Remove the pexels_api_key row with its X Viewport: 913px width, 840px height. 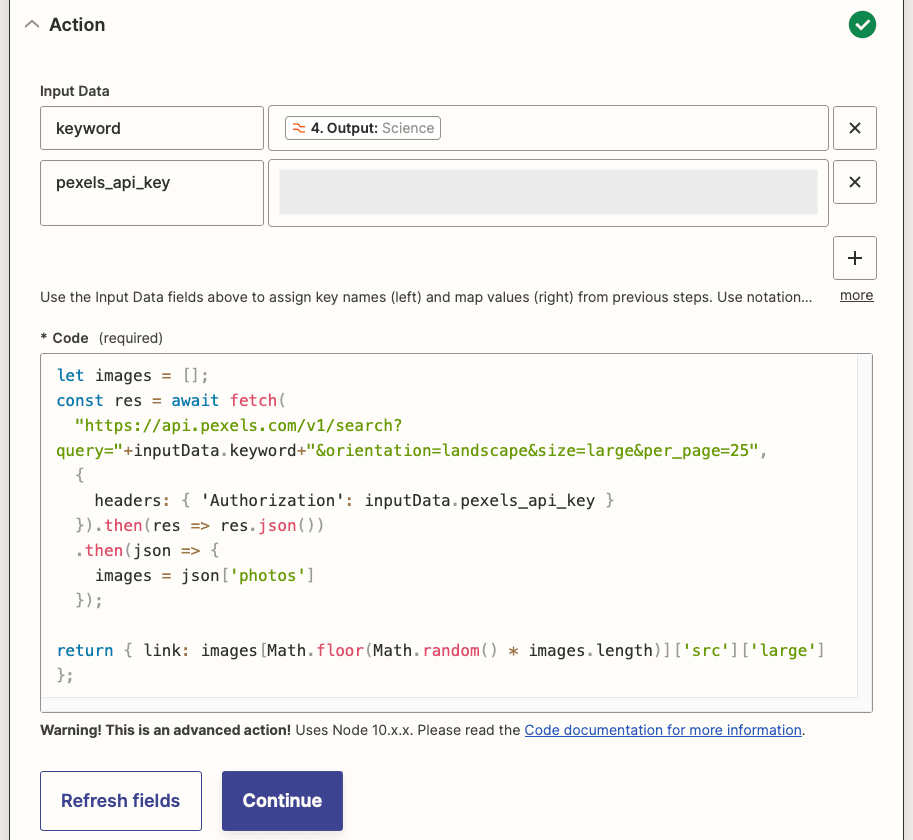pyautogui.click(x=855, y=182)
